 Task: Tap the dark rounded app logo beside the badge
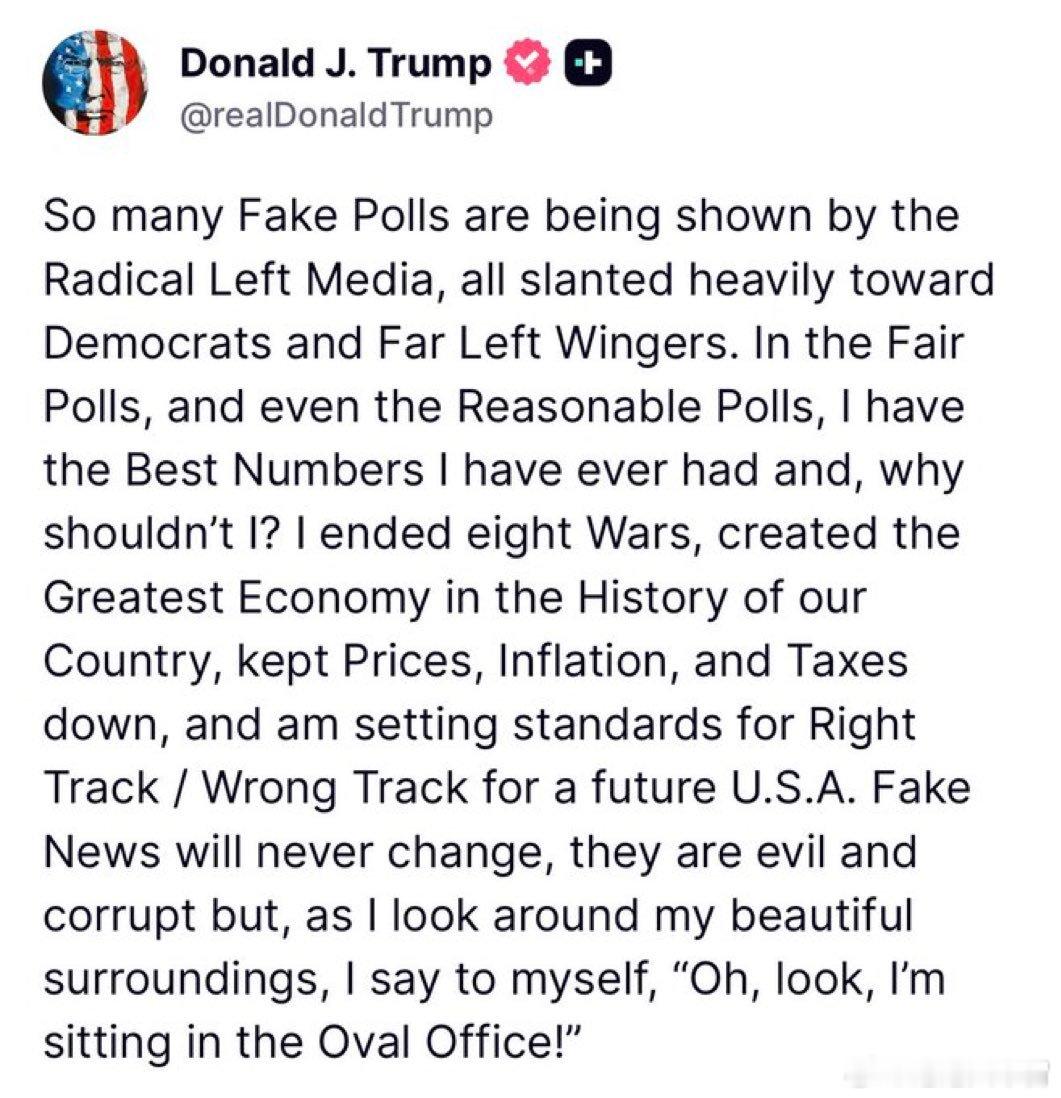coord(589,62)
